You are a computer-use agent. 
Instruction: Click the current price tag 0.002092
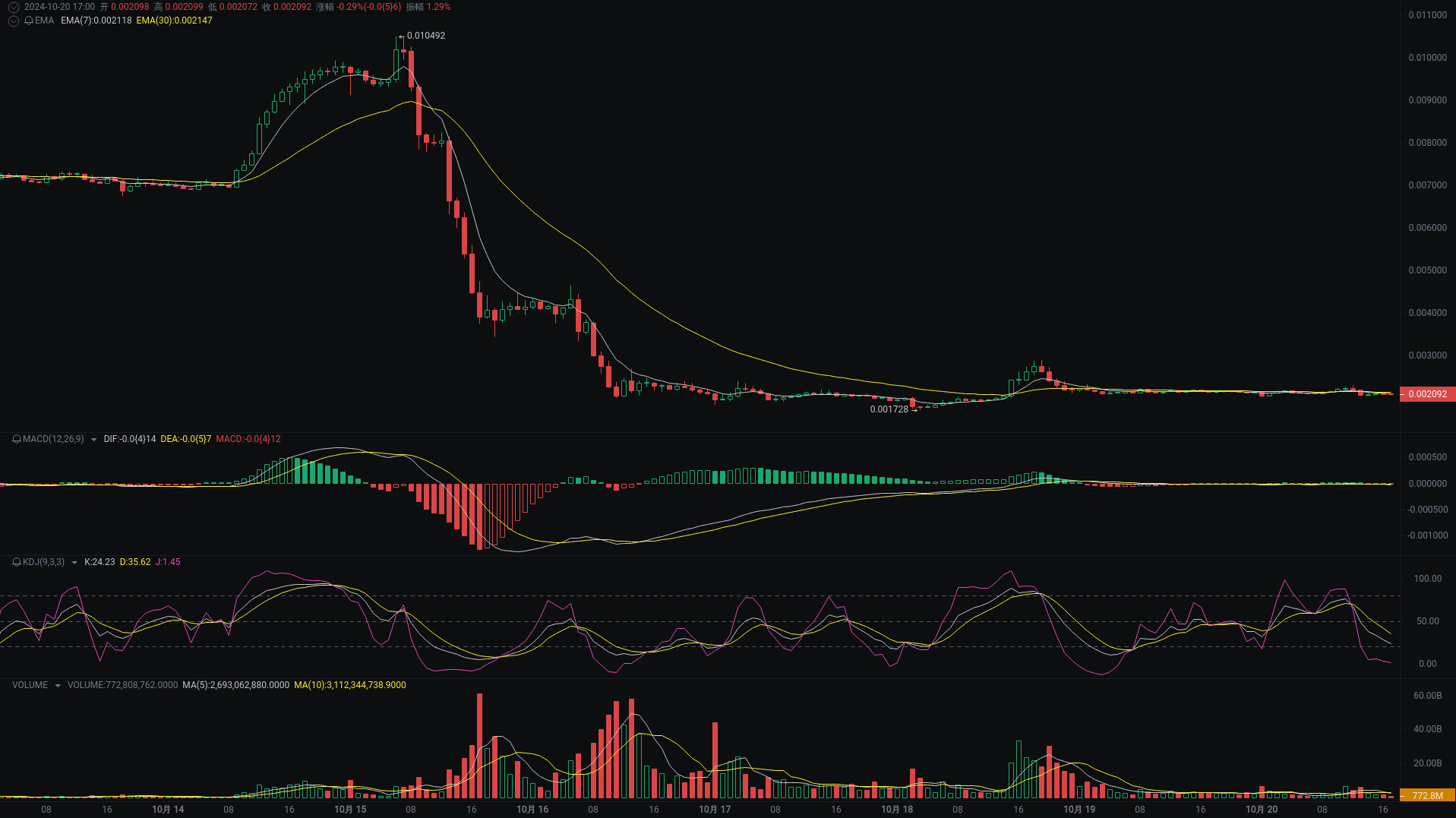point(1431,394)
